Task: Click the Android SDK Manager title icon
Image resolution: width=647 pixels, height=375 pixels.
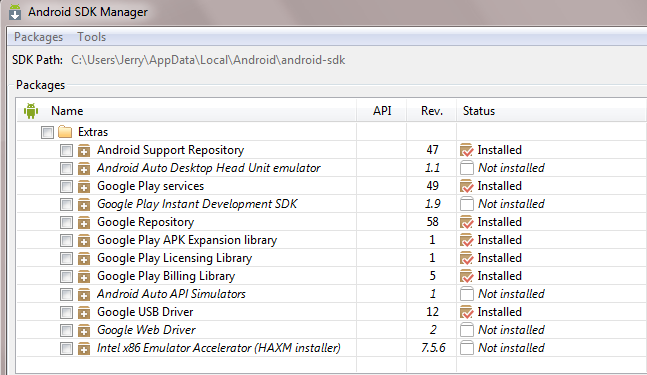Action: click(x=15, y=12)
